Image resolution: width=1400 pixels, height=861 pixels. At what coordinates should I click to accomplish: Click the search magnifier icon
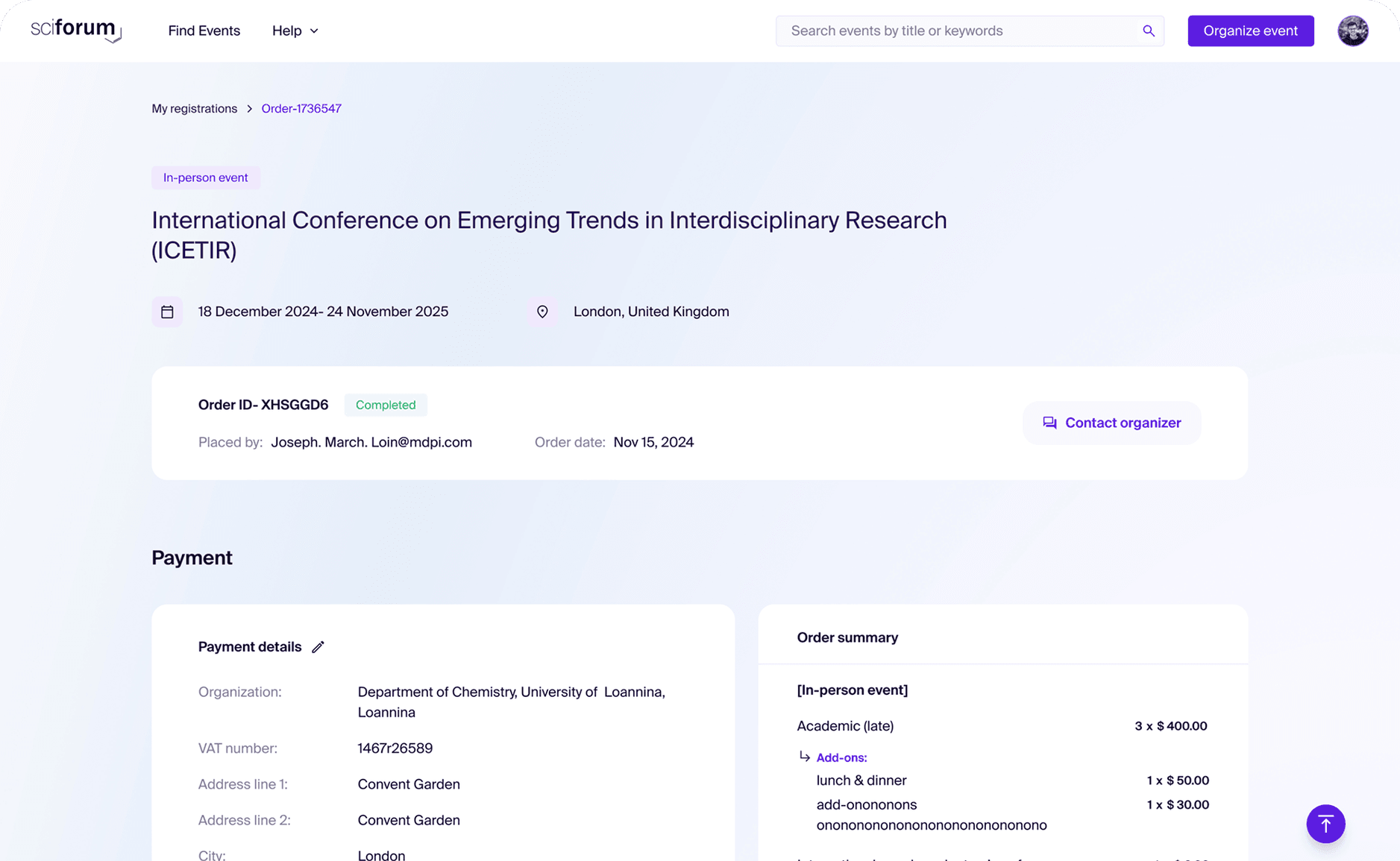(1148, 31)
